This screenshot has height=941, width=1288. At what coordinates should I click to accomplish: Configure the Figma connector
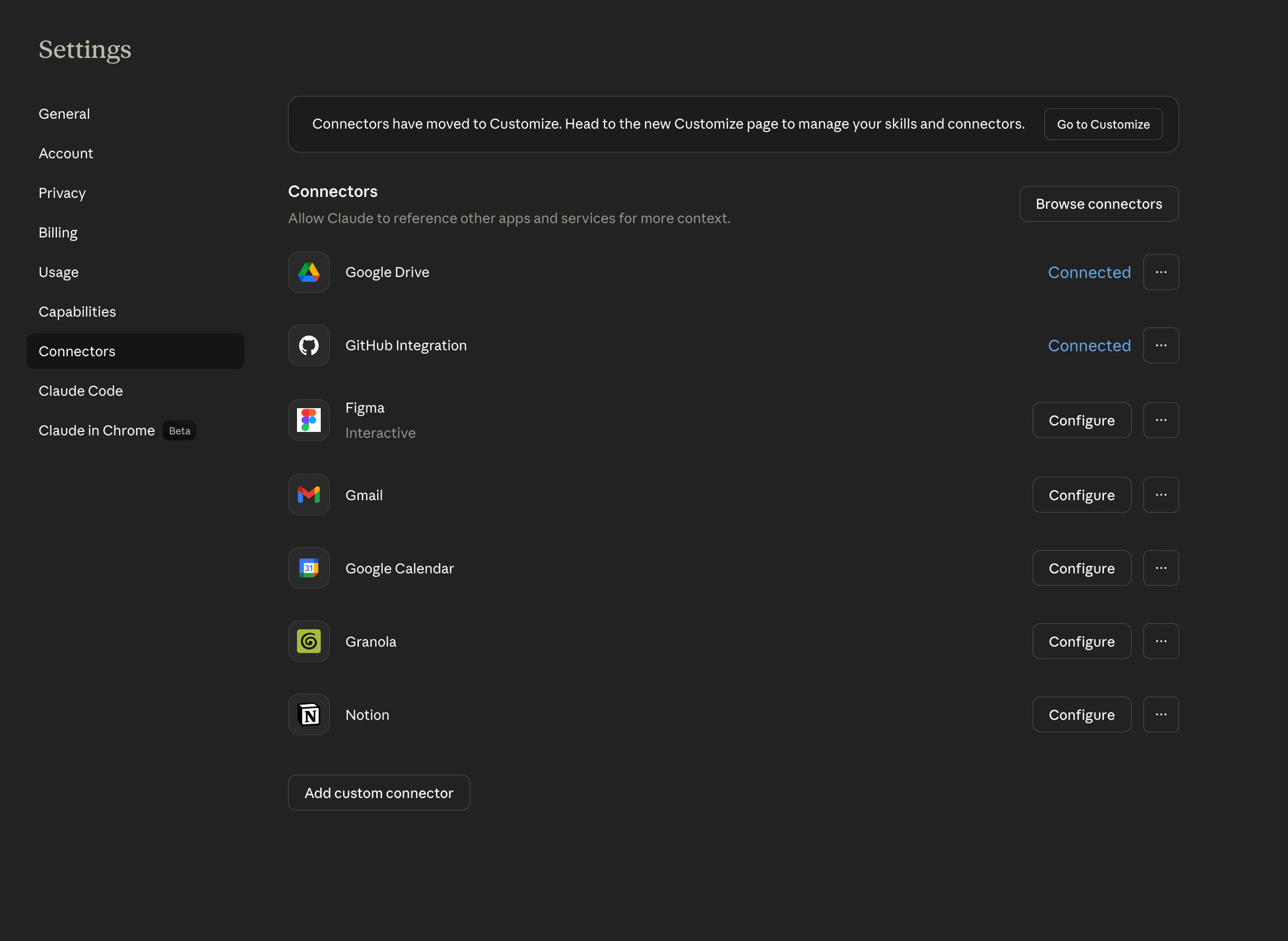point(1082,420)
